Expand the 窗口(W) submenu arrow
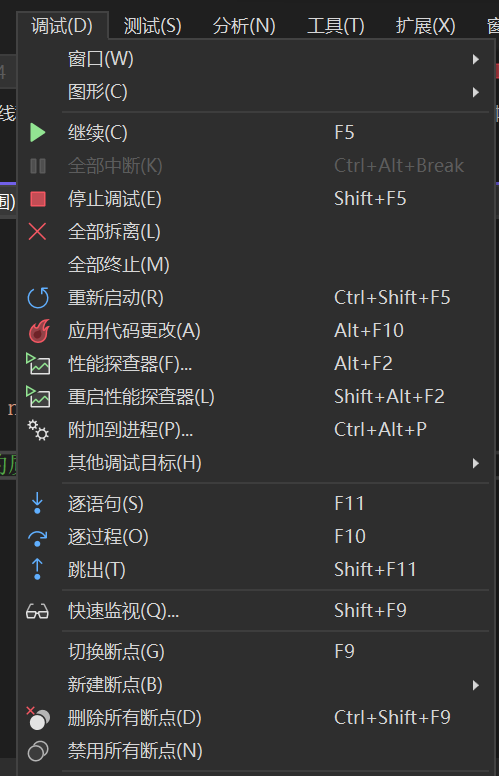 pos(475,59)
